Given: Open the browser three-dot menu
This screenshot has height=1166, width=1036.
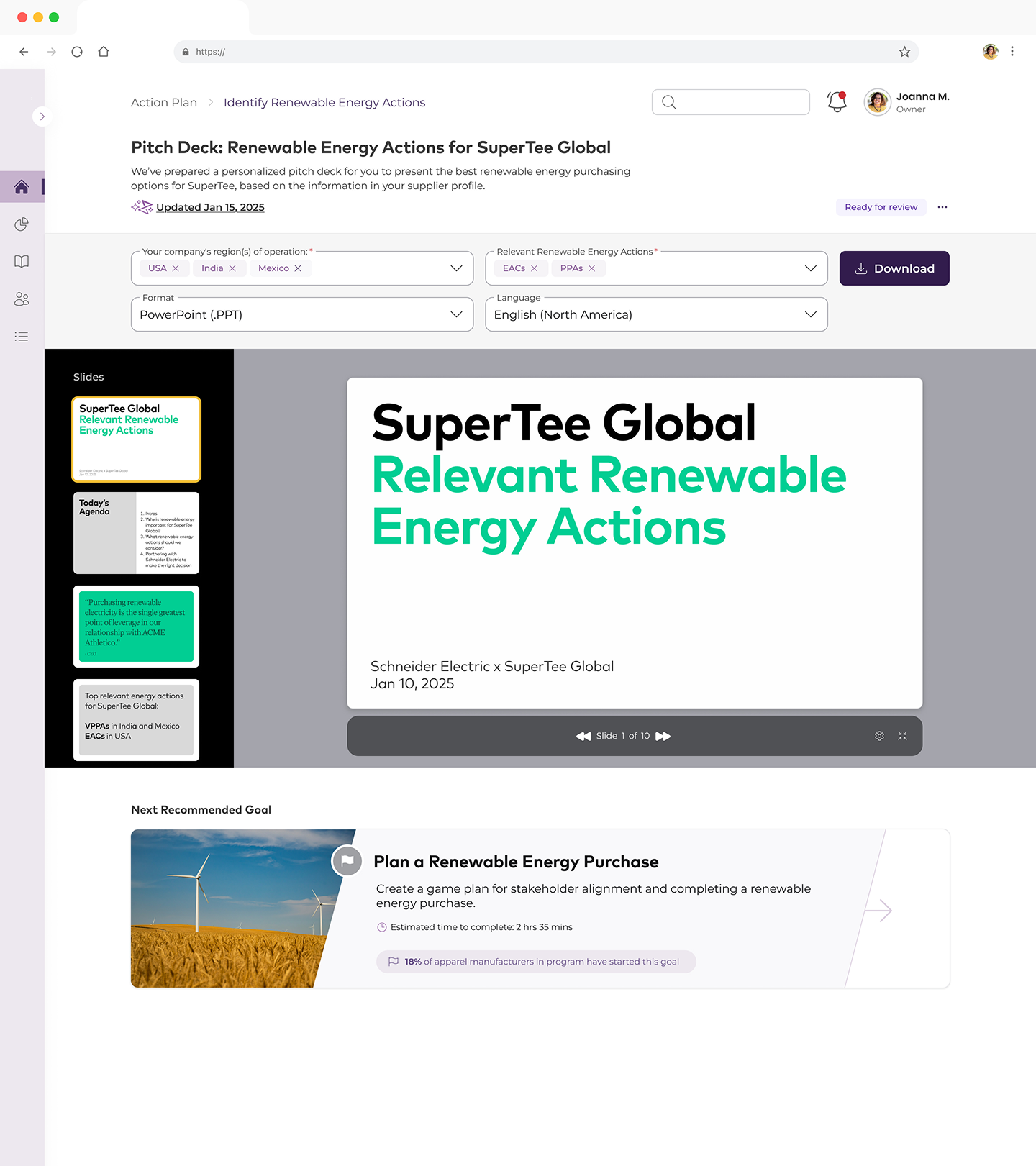Looking at the screenshot, I should 1012,52.
